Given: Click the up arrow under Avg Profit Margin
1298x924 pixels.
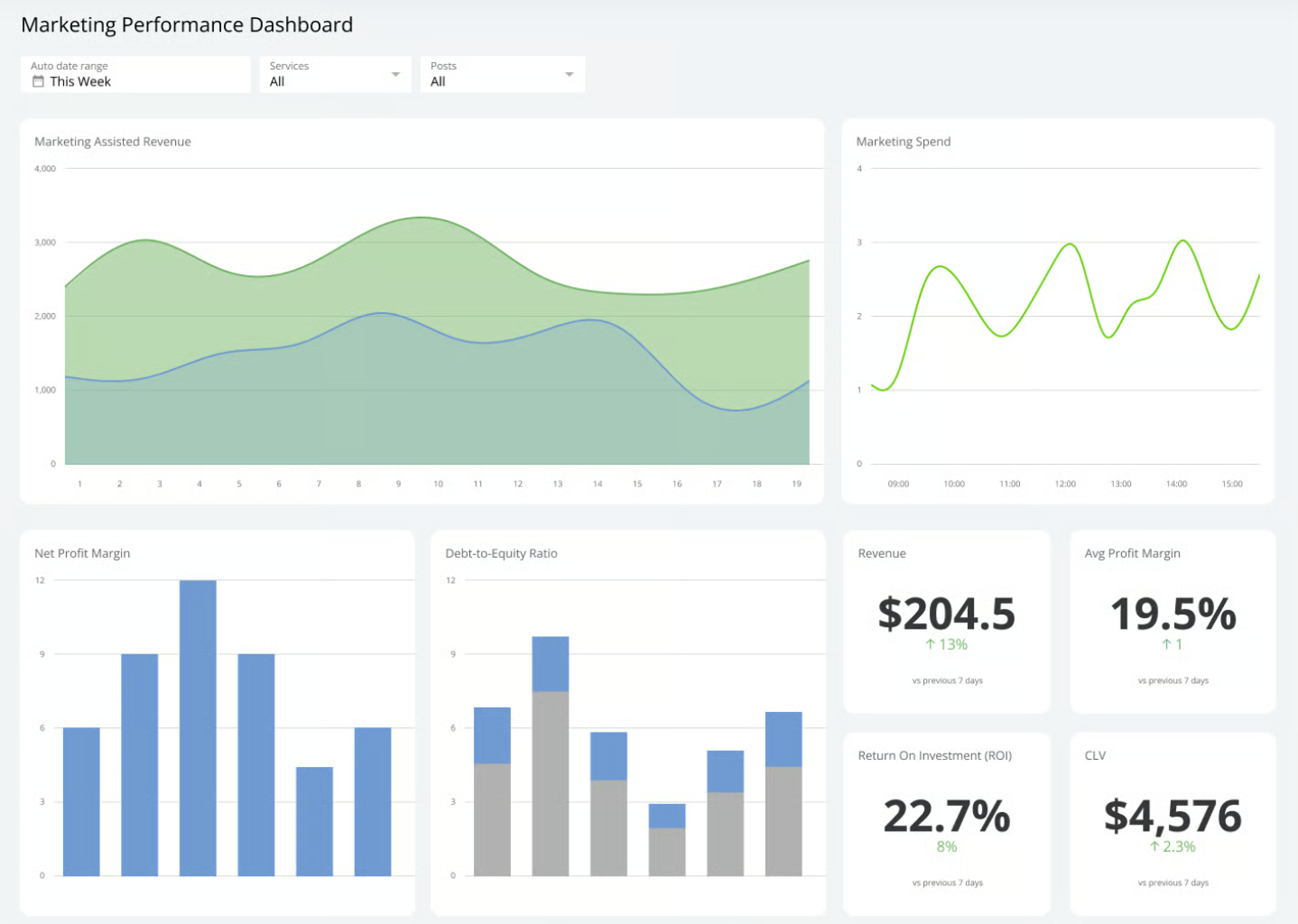Looking at the screenshot, I should (1166, 644).
